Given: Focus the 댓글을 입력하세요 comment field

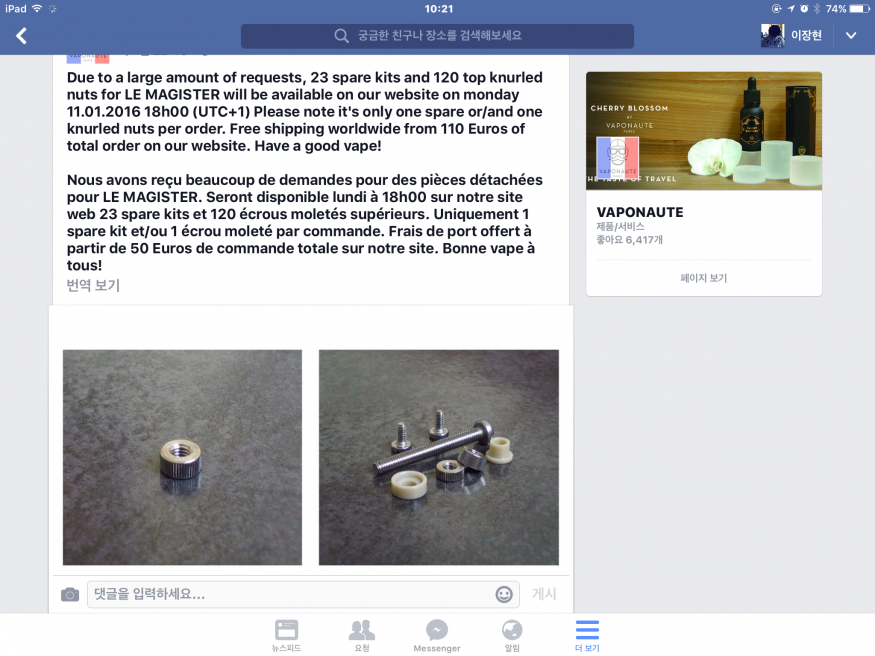Looking at the screenshot, I should click(x=303, y=594).
